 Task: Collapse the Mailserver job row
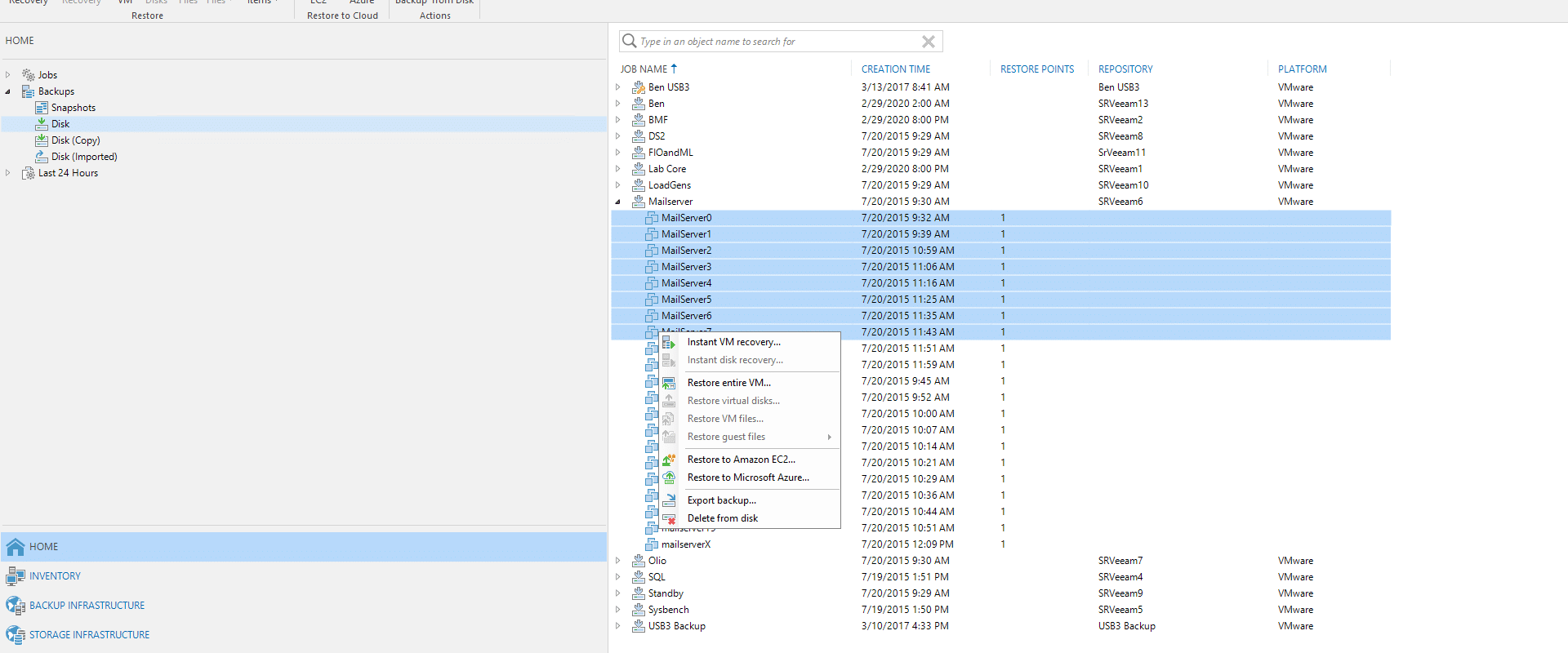[618, 202]
